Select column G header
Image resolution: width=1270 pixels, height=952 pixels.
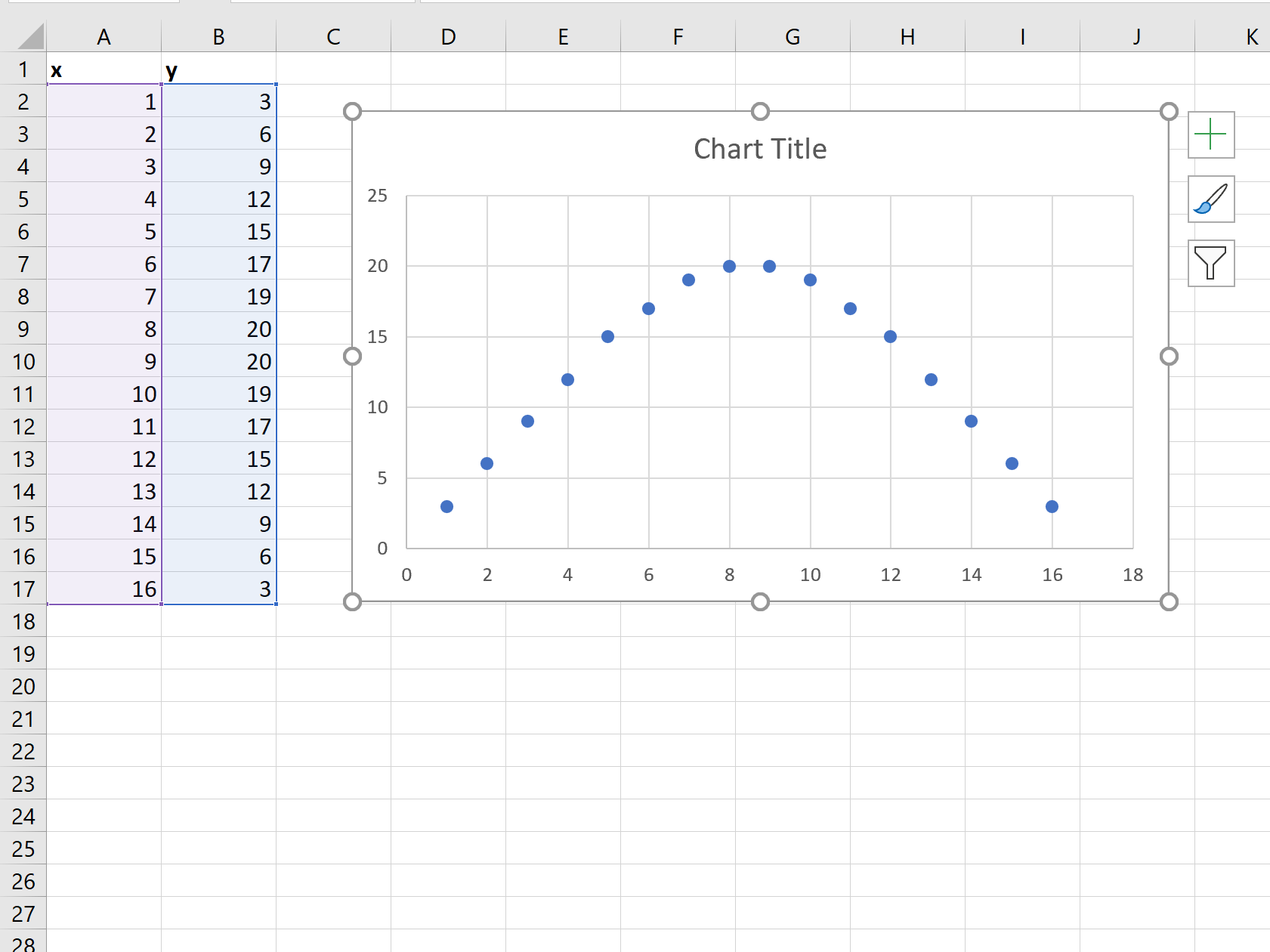(793, 36)
